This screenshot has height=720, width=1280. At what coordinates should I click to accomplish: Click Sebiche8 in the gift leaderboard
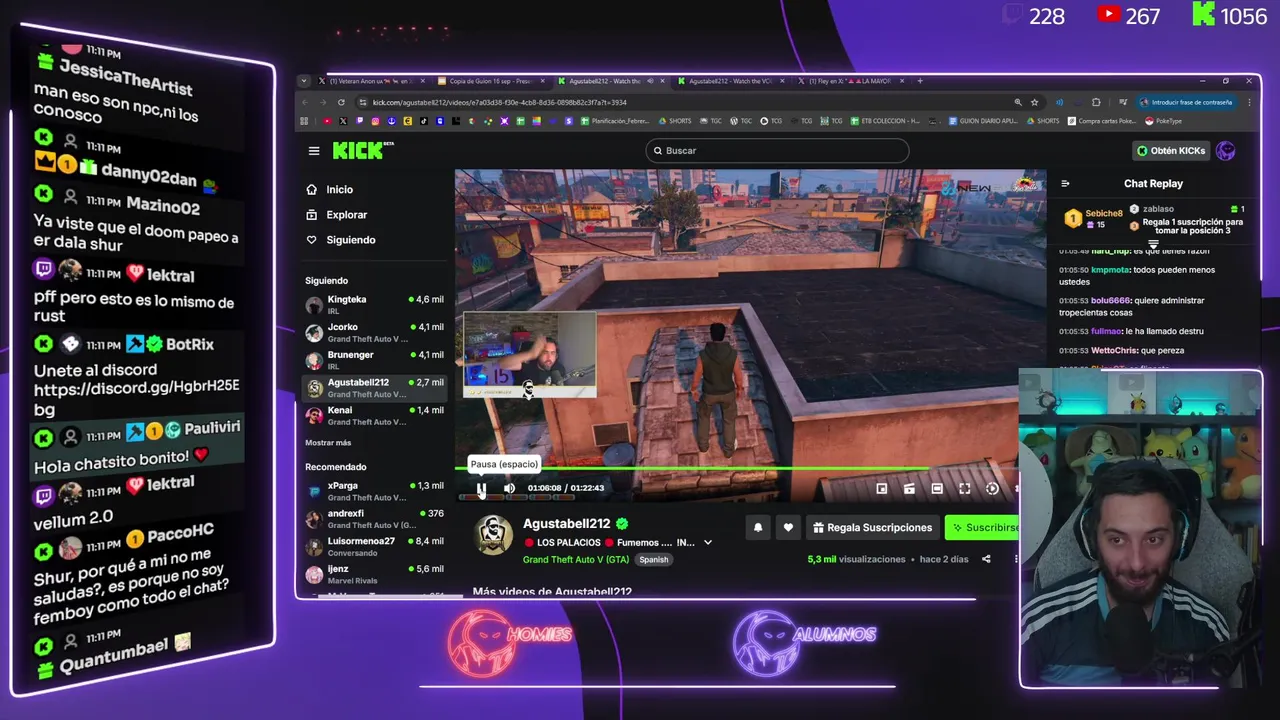pos(1093,218)
